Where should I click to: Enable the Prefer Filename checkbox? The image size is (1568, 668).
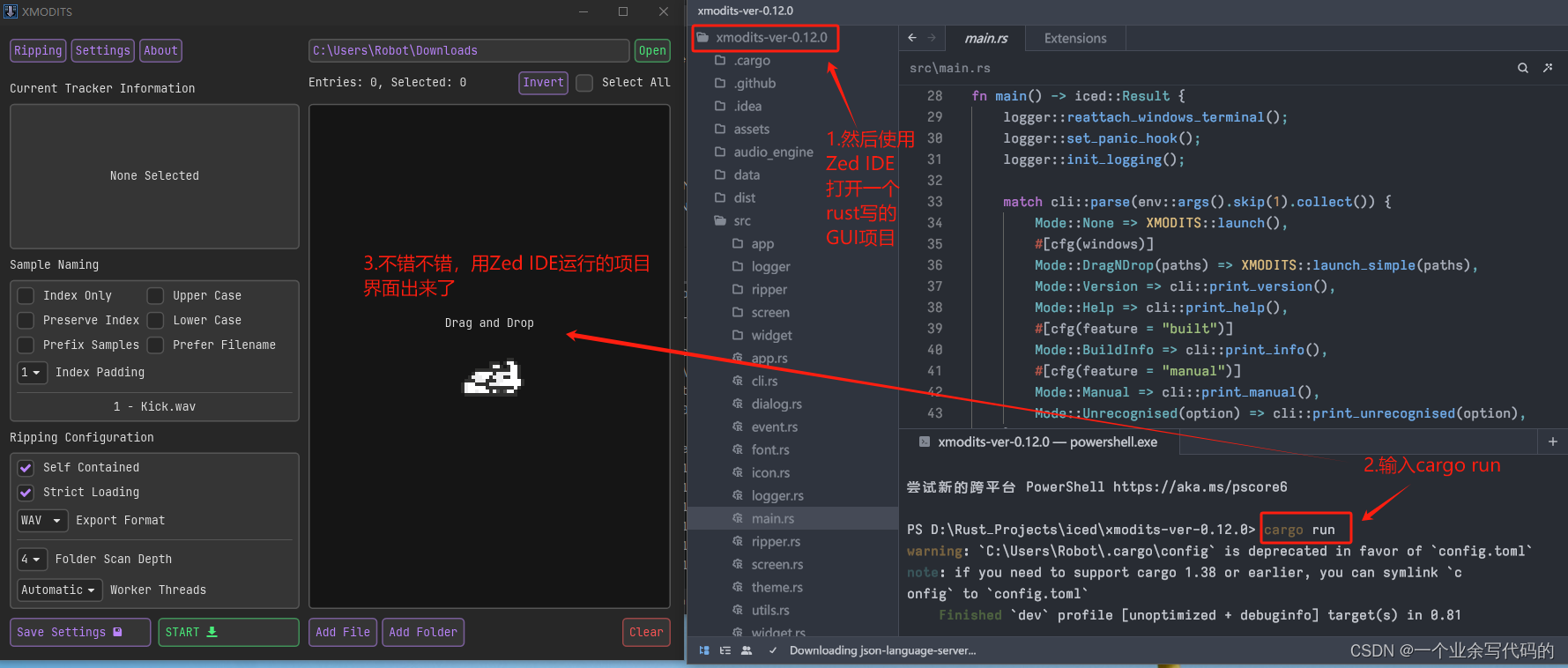[155, 345]
